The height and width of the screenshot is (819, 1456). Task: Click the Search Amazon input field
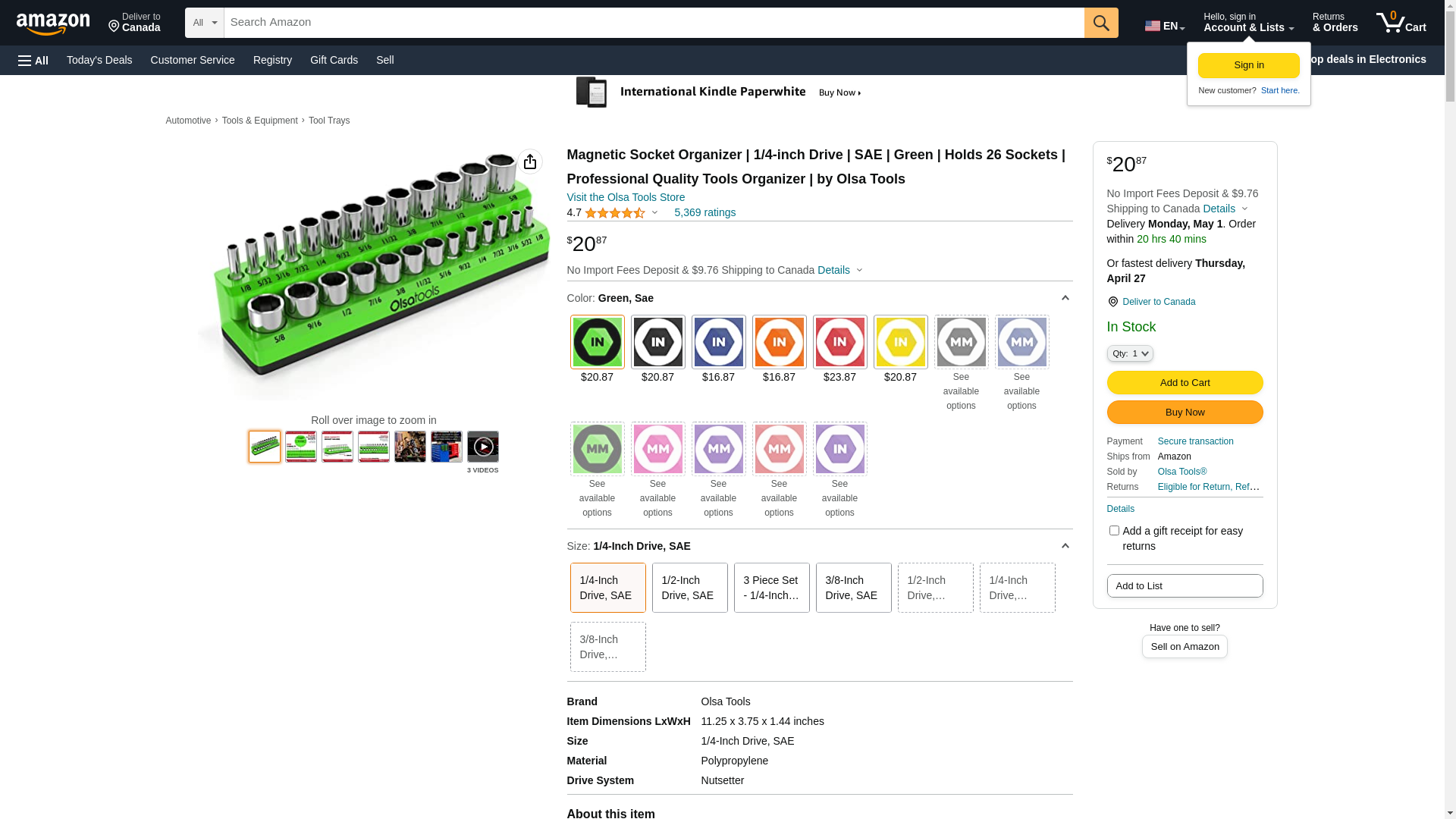point(652,23)
